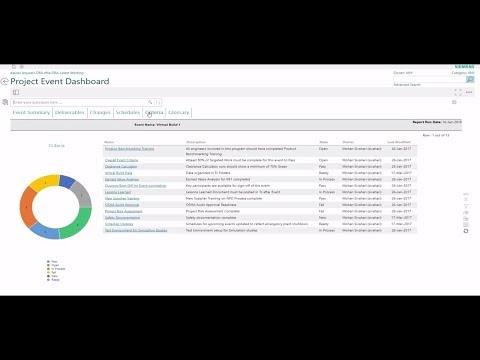The height and width of the screenshot is (360, 480).
Task: Open the Earned Value Analysis link
Action: [122, 179]
